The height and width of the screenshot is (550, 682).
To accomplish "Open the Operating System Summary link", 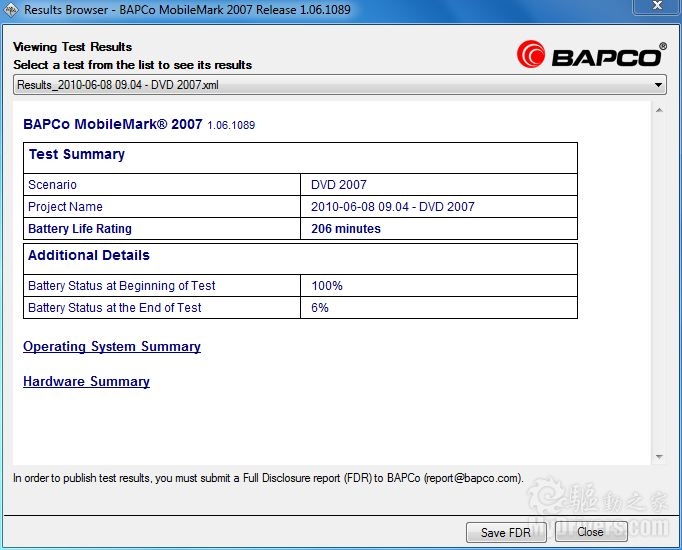I will [x=112, y=347].
